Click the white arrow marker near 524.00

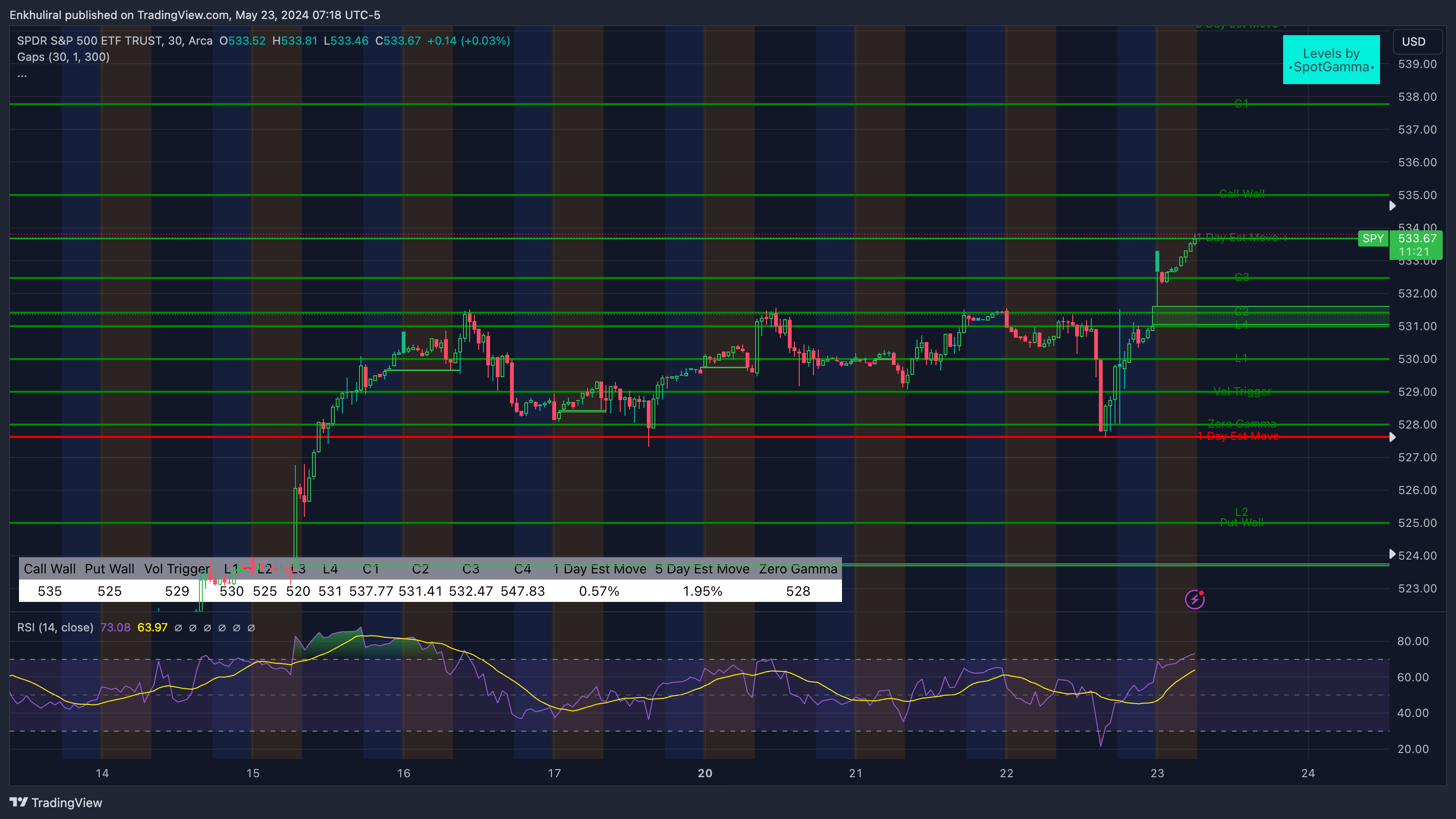coord(1392,554)
